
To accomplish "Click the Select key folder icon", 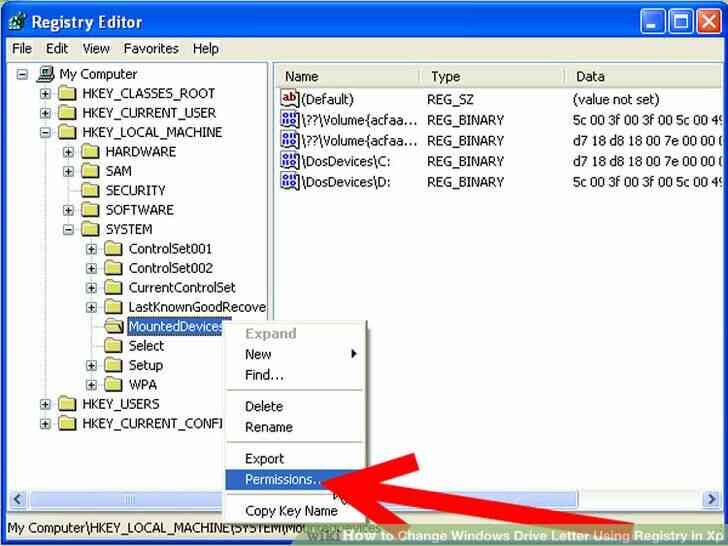I will [114, 346].
